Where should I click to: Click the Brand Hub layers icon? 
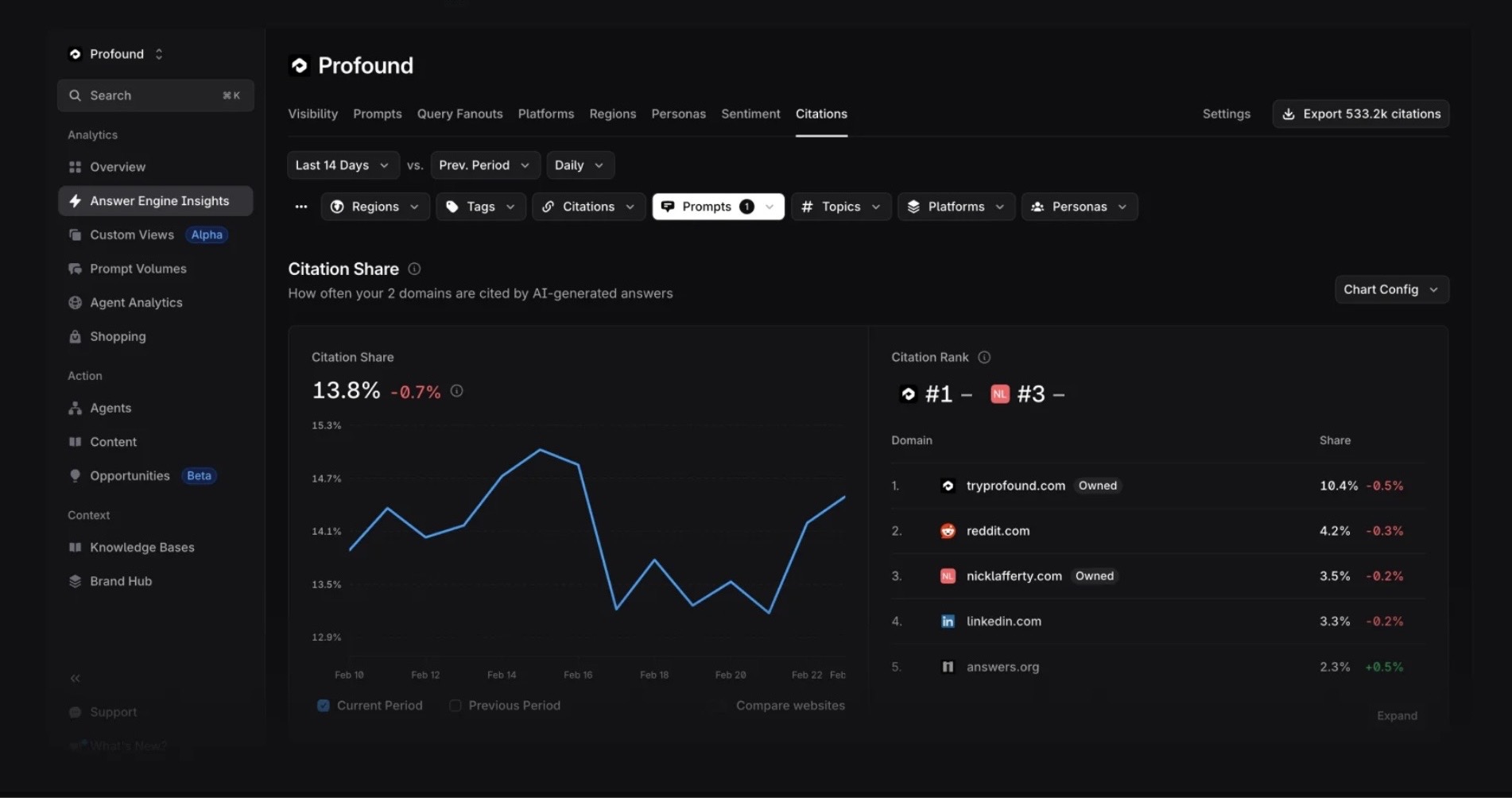(75, 581)
